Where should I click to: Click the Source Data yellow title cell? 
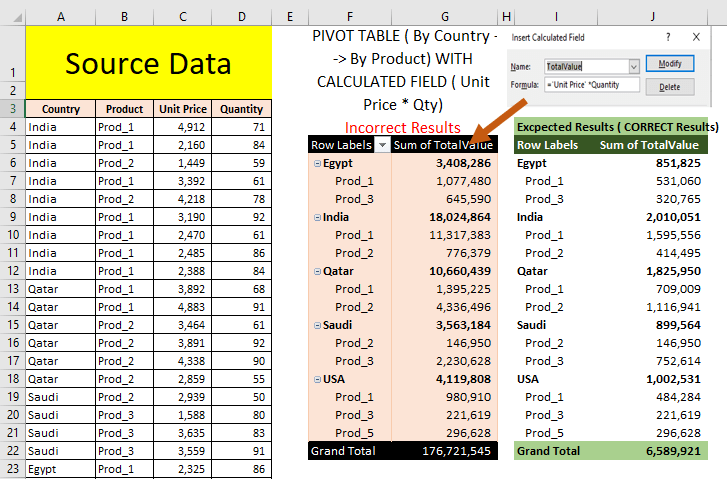click(x=148, y=63)
